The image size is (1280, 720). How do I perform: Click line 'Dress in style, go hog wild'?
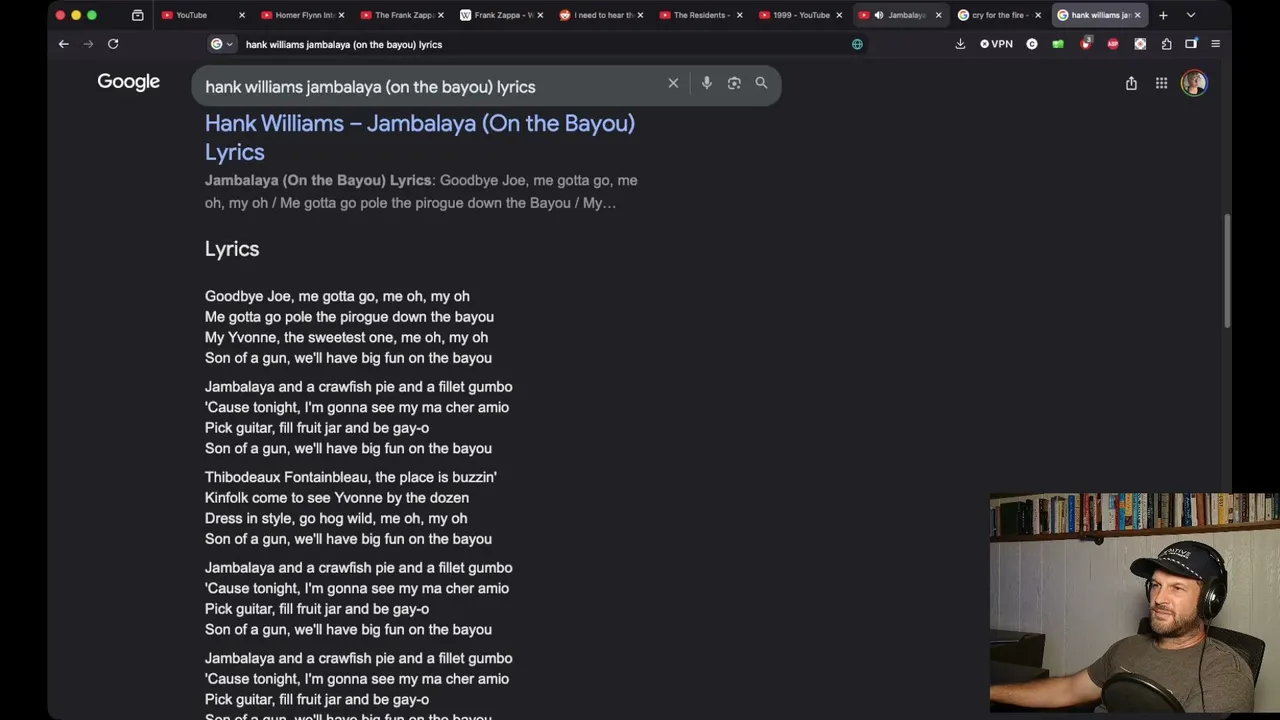[x=336, y=518]
